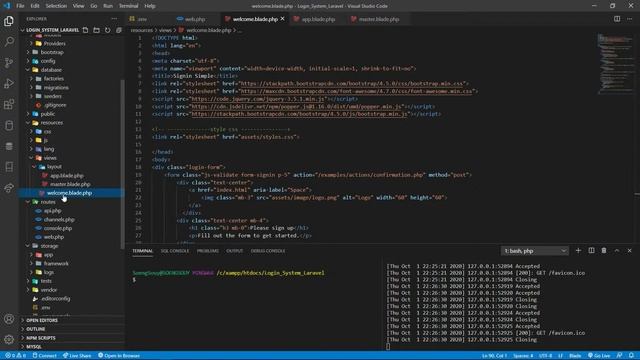Viewport: 640px width, 360px height.
Task: Open the Help menu
Action: (x=150, y=6)
